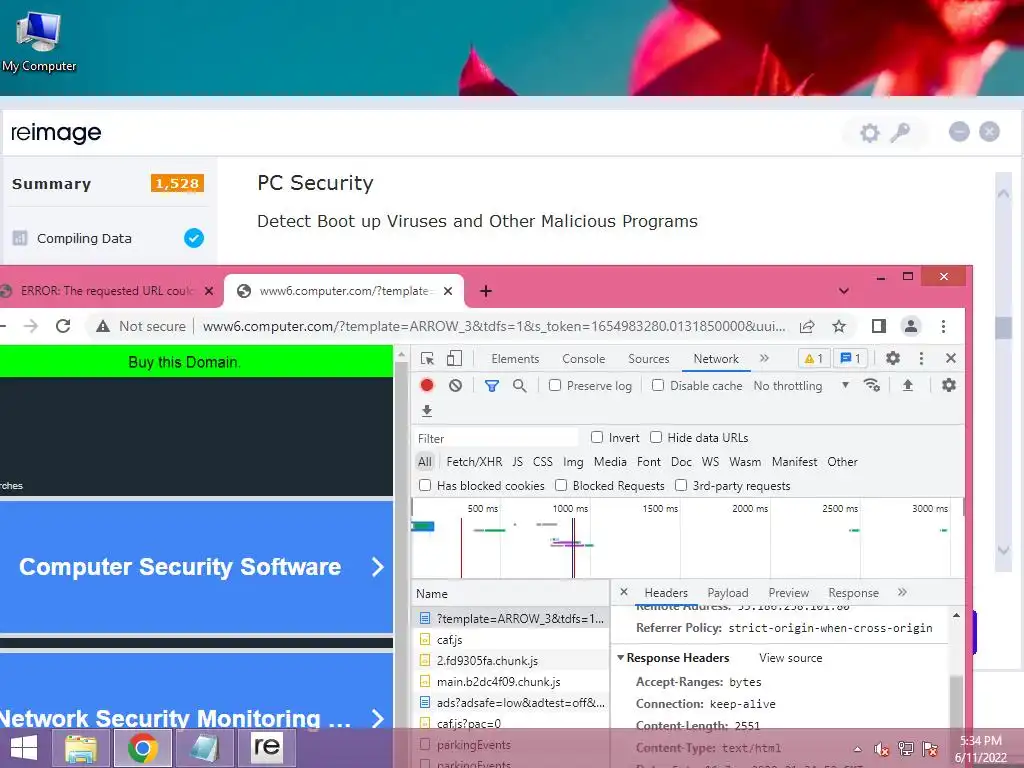Open File Explorer from taskbar
Image resolution: width=1024 pixels, height=768 pixels.
[81, 748]
